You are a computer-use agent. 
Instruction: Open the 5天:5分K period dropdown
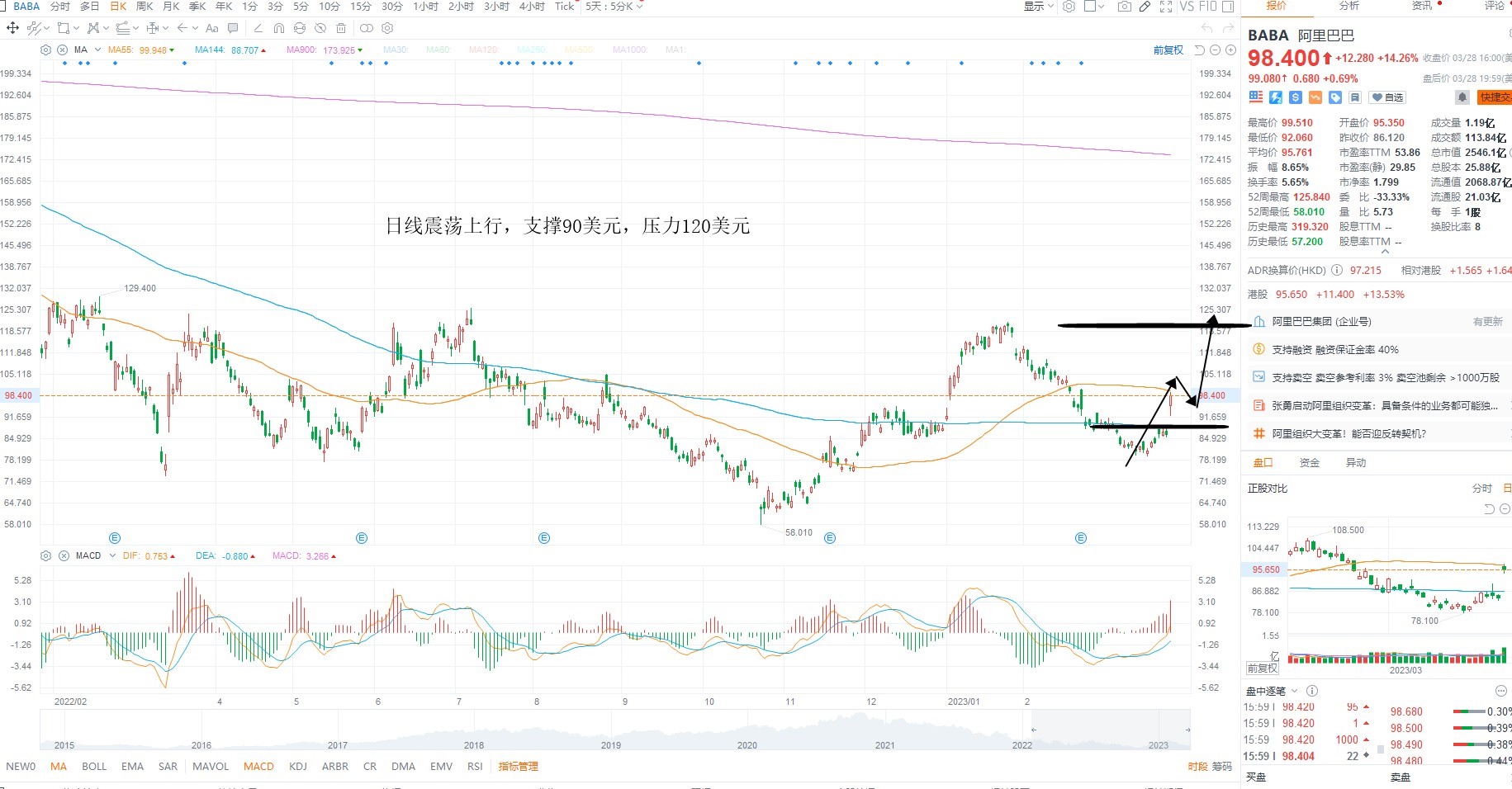pyautogui.click(x=614, y=7)
